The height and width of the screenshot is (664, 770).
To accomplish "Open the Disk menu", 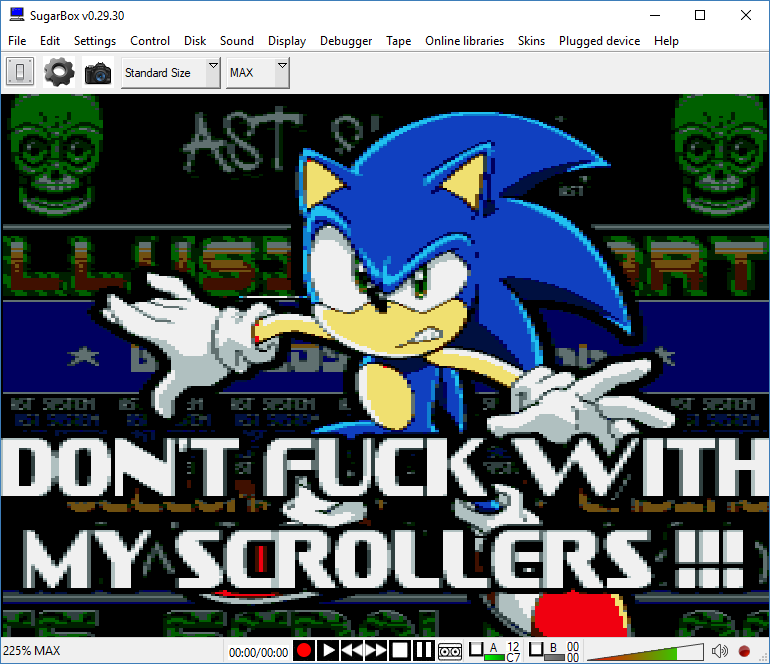I will [195, 41].
